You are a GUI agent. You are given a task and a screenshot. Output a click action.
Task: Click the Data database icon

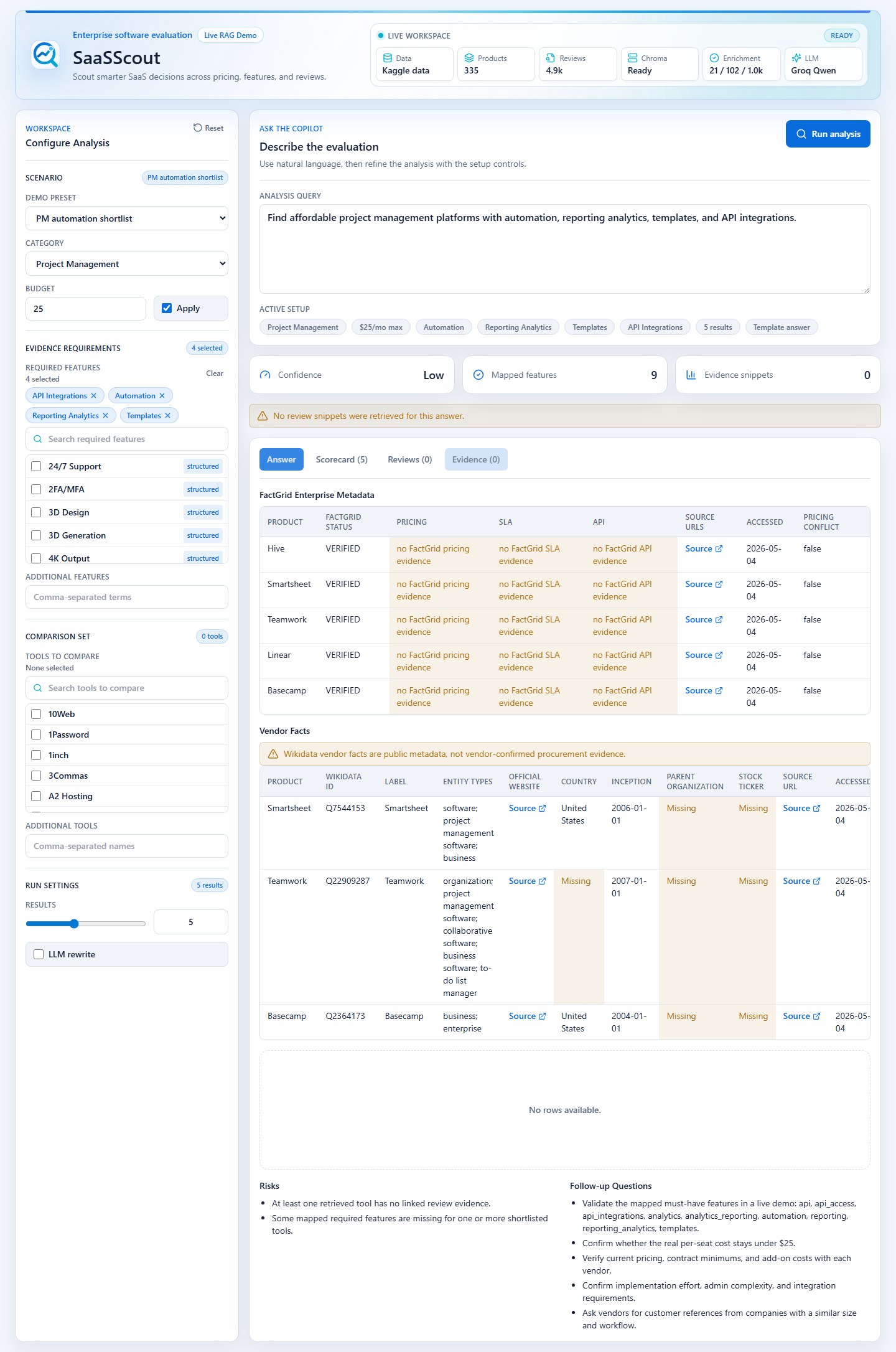(x=388, y=58)
